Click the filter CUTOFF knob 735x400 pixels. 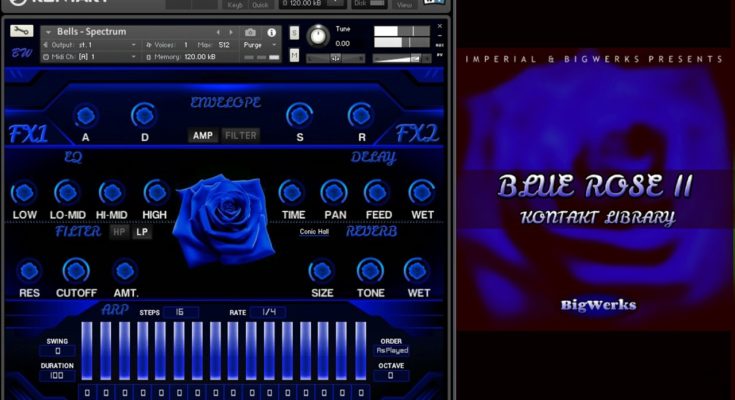76,270
